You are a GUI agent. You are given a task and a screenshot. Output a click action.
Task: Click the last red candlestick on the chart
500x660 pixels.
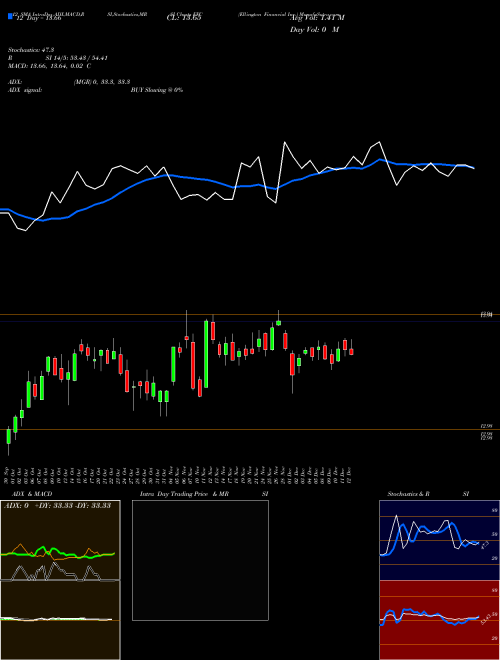point(351,351)
